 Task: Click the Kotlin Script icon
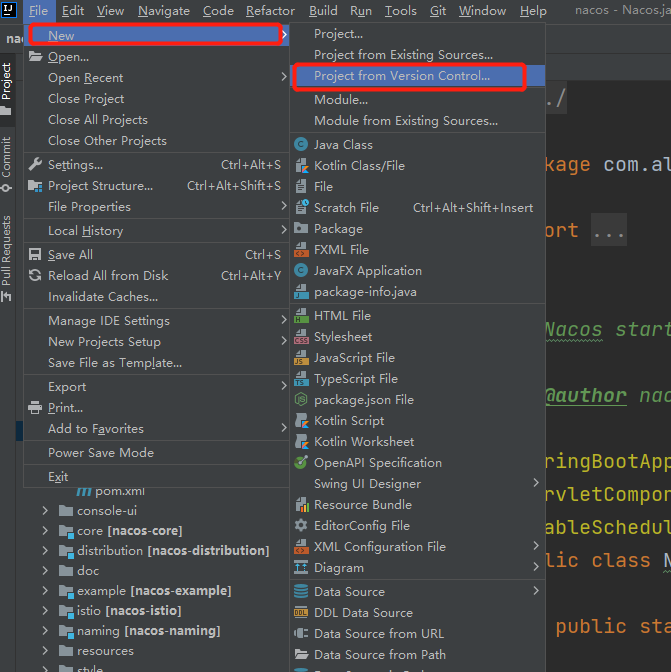coord(302,420)
